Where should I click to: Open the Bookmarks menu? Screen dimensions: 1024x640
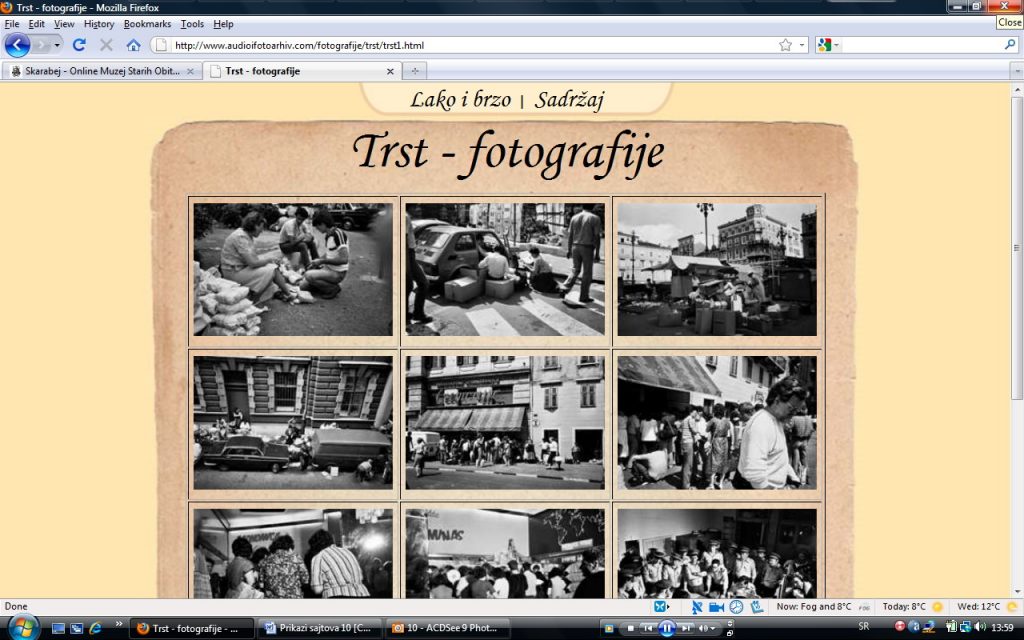pyautogui.click(x=147, y=24)
